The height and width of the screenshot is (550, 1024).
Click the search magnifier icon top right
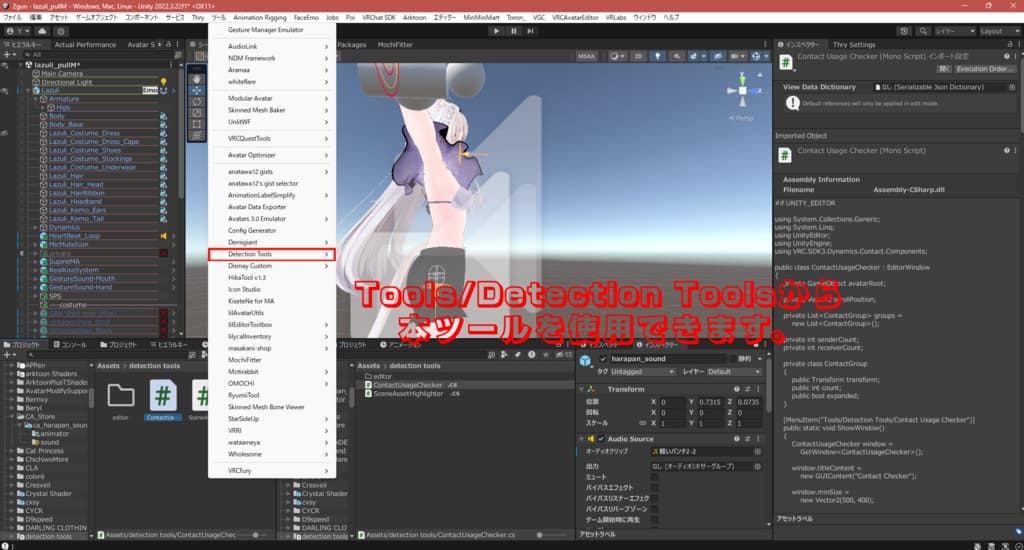tap(923, 31)
